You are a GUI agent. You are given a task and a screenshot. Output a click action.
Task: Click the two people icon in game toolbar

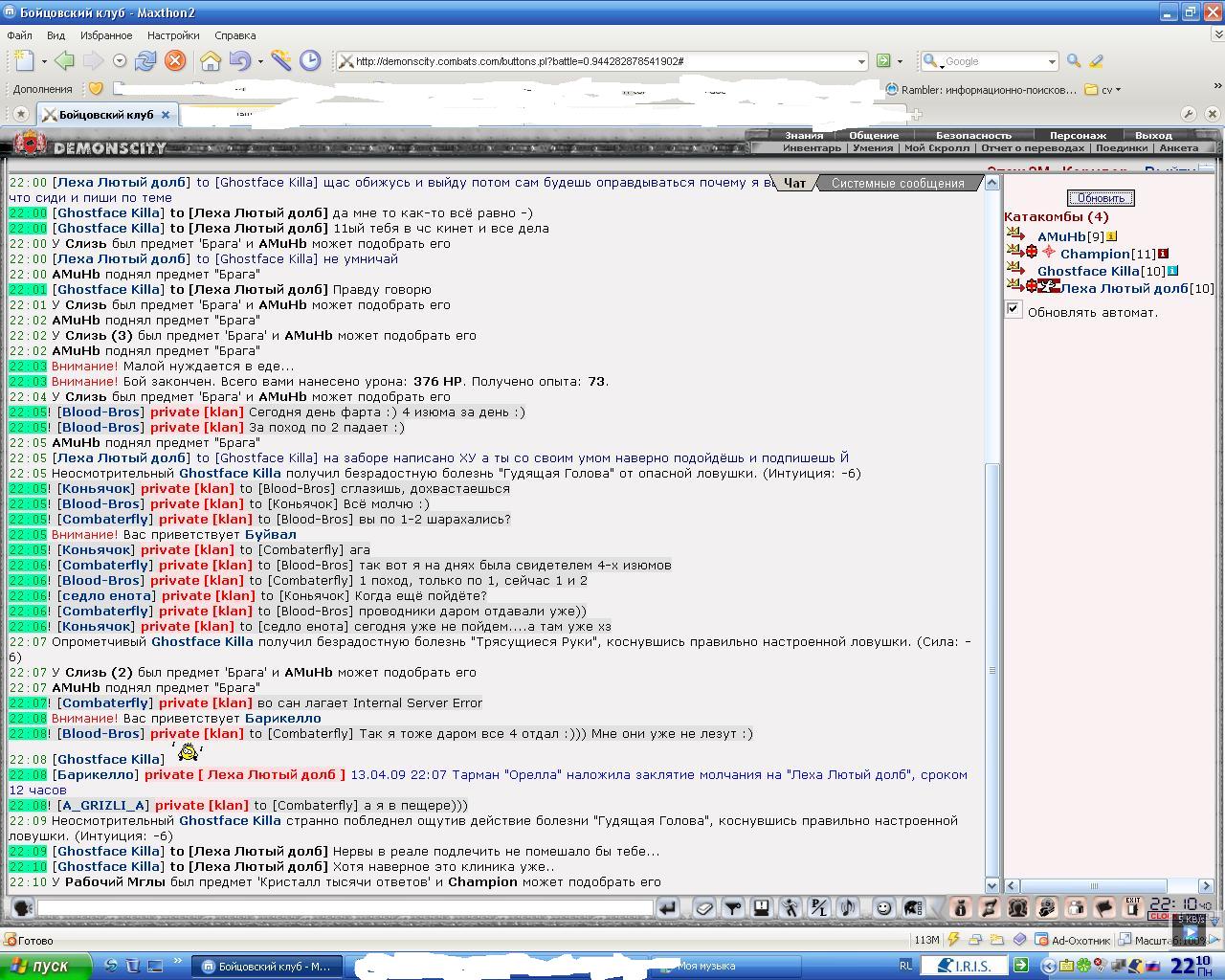(1075, 907)
